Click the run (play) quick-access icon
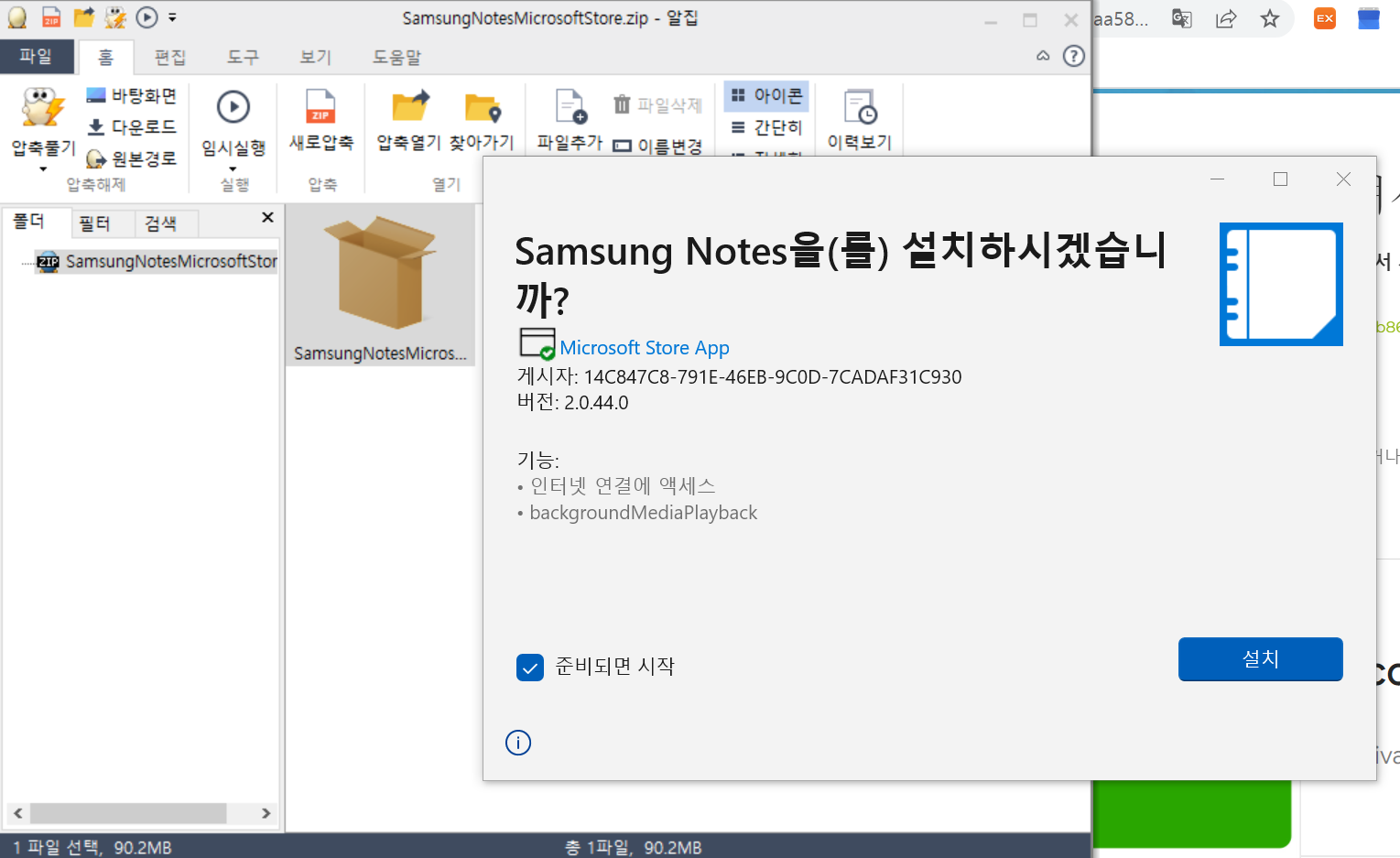The width and height of the screenshot is (1400, 858). click(x=147, y=17)
